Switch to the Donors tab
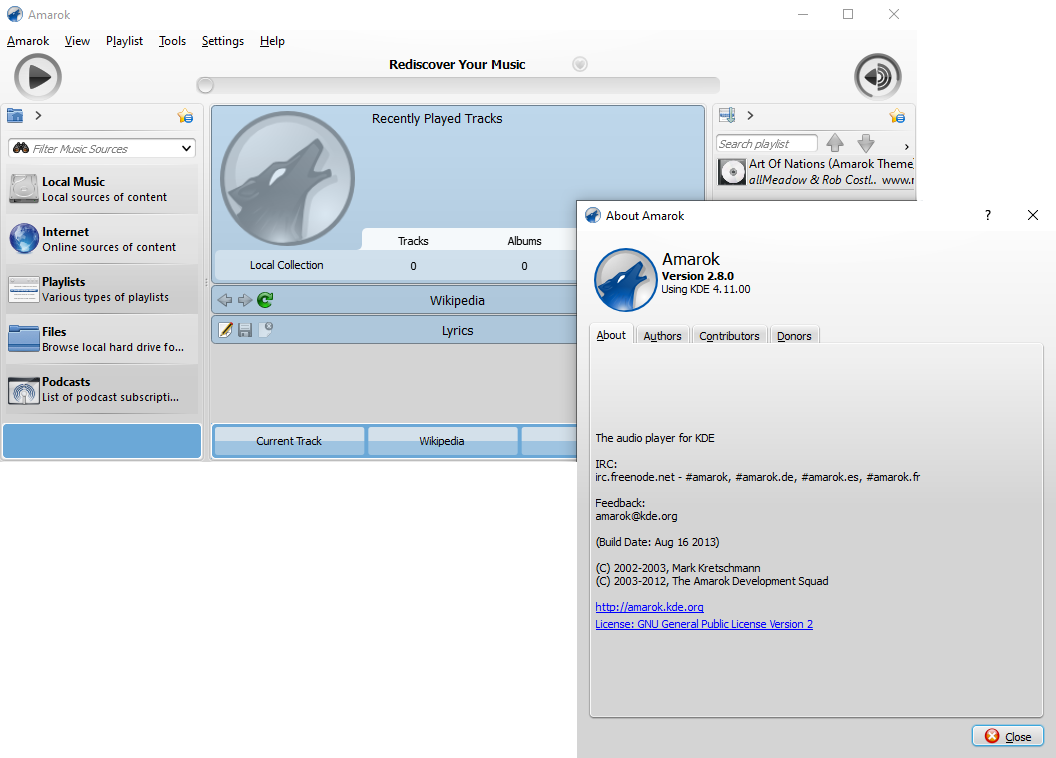 pyautogui.click(x=794, y=336)
